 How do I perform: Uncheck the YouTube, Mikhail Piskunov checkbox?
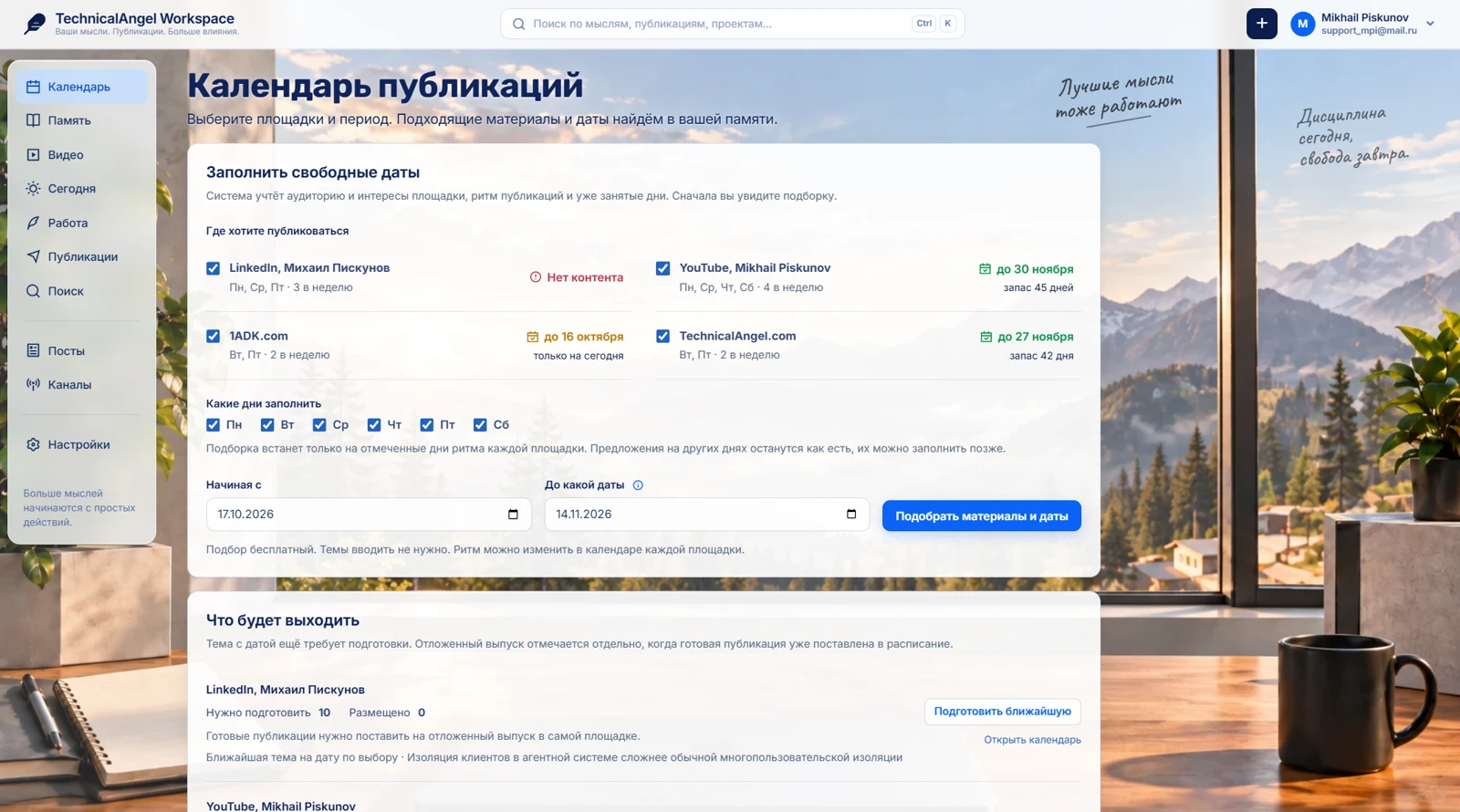point(662,268)
